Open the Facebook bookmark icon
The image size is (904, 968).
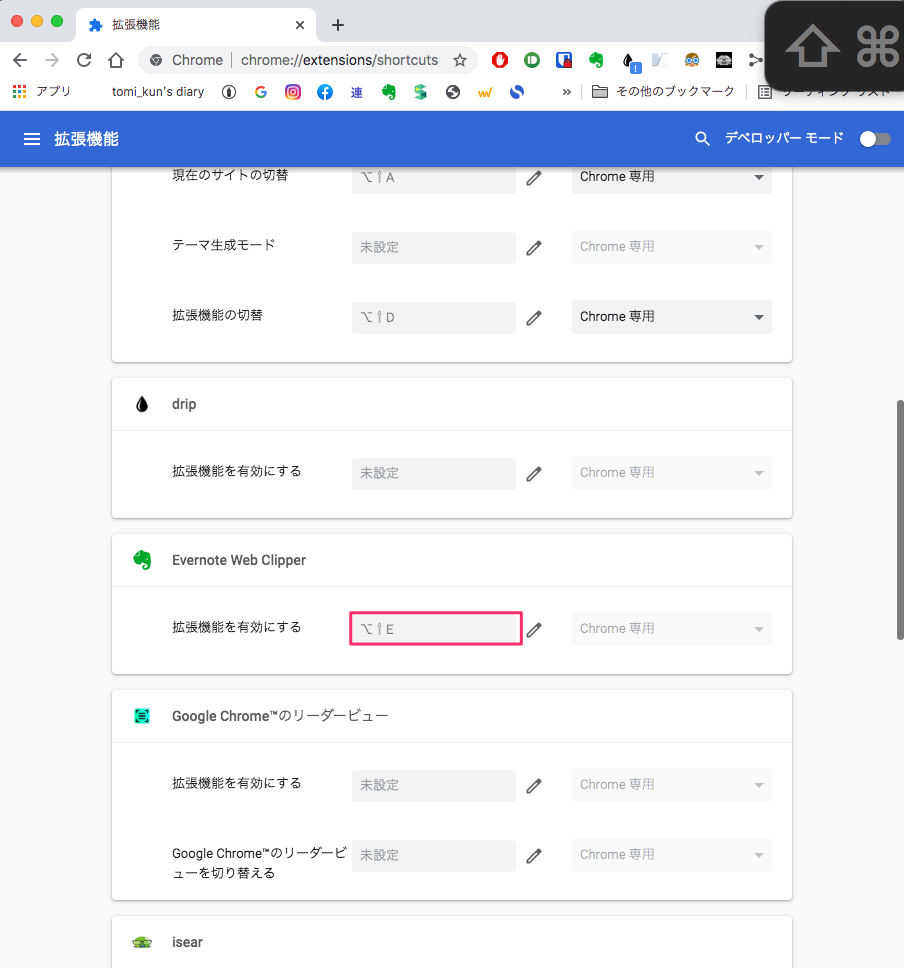click(325, 92)
